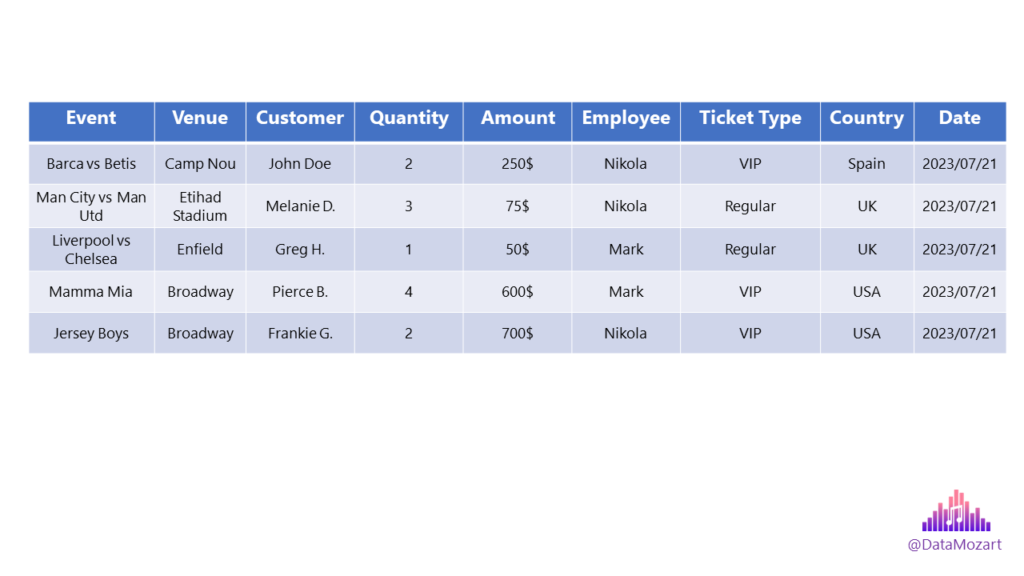Click the @DataMozart handle text
Viewport: 1024px width, 576px height.
954,545
